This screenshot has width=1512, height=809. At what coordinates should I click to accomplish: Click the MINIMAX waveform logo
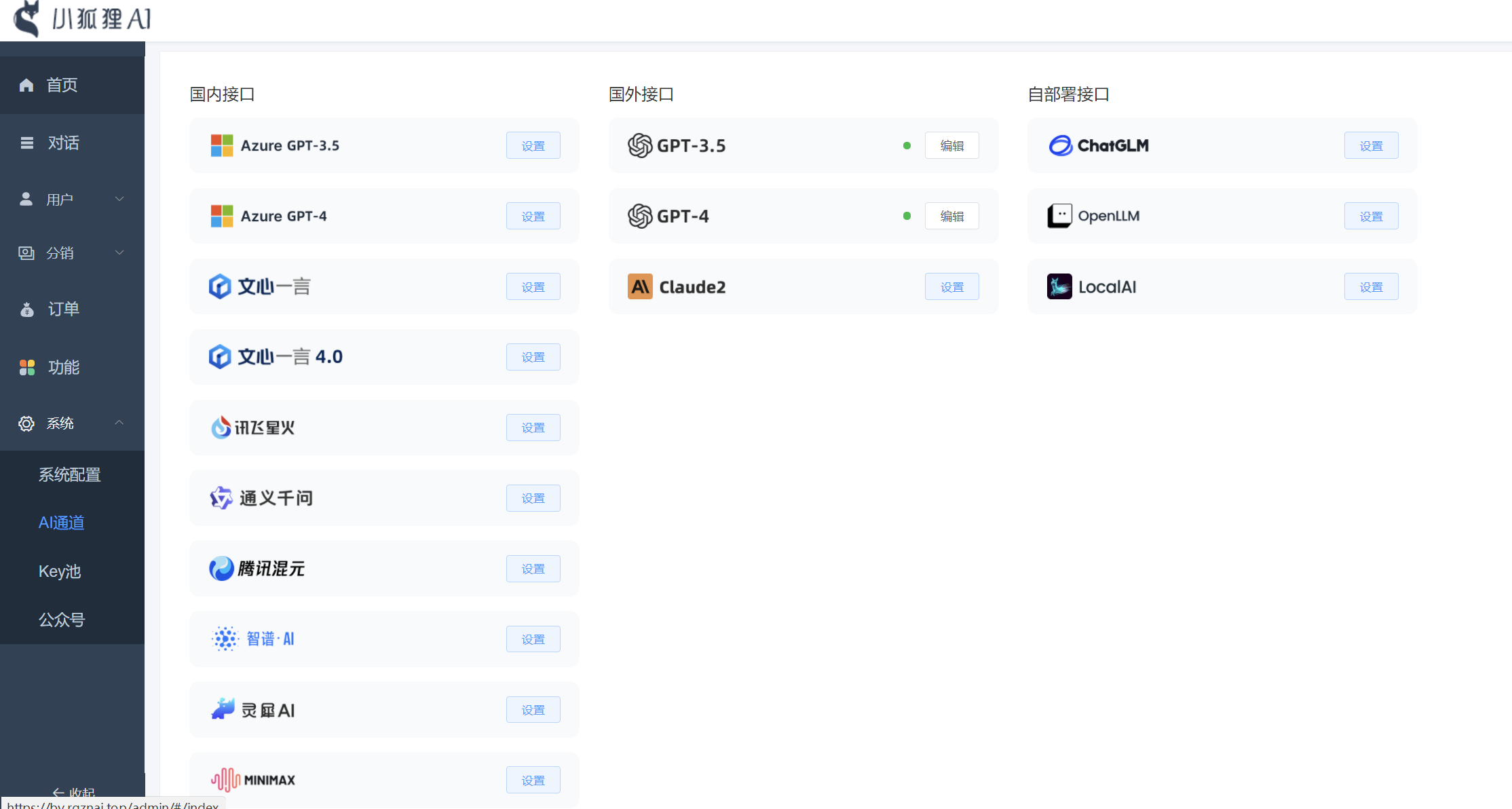tap(224, 779)
